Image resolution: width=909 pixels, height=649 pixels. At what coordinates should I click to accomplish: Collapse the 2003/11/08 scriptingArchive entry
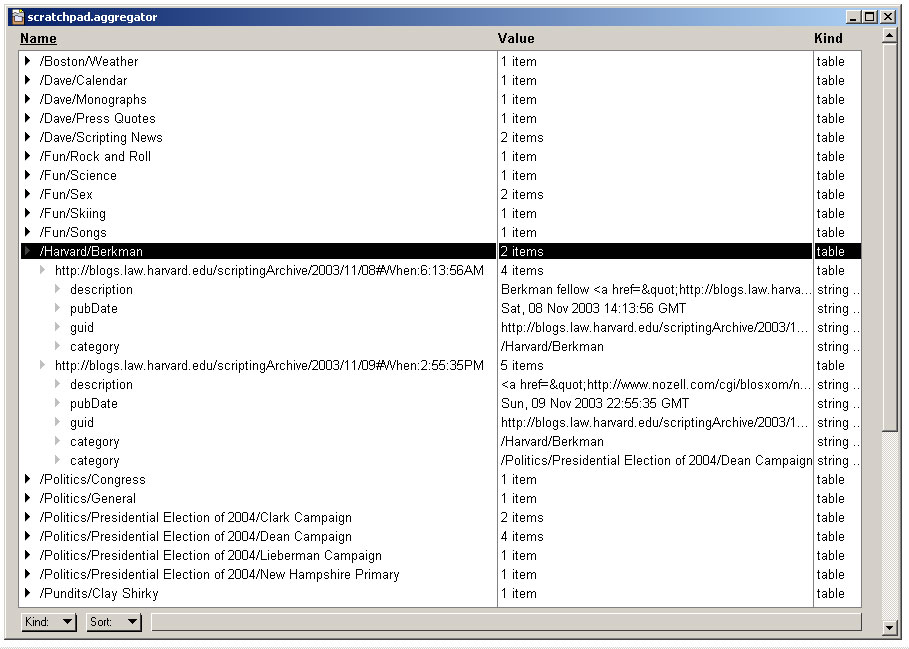pyautogui.click(x=43, y=271)
